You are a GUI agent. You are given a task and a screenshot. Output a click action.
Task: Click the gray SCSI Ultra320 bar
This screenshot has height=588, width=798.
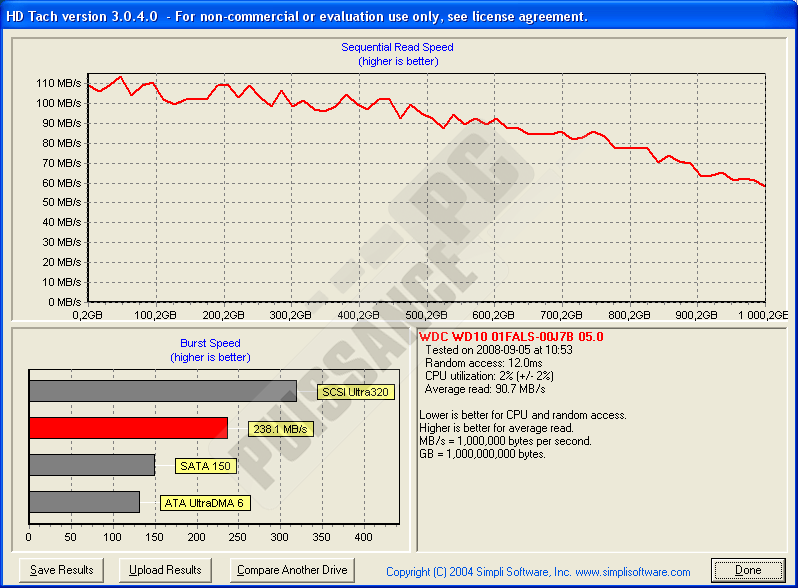[162, 391]
